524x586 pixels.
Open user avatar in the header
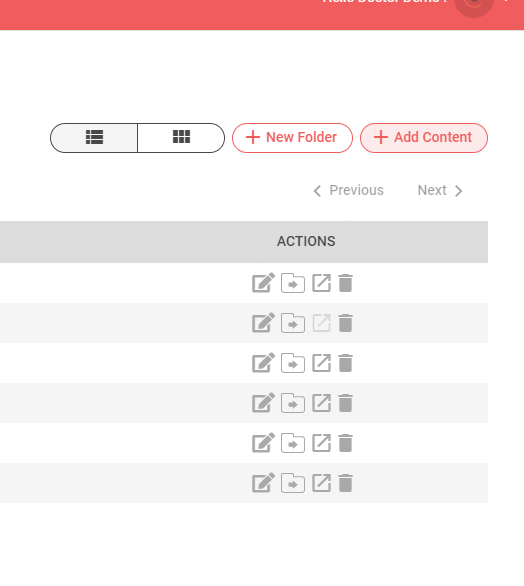tap(474, 6)
